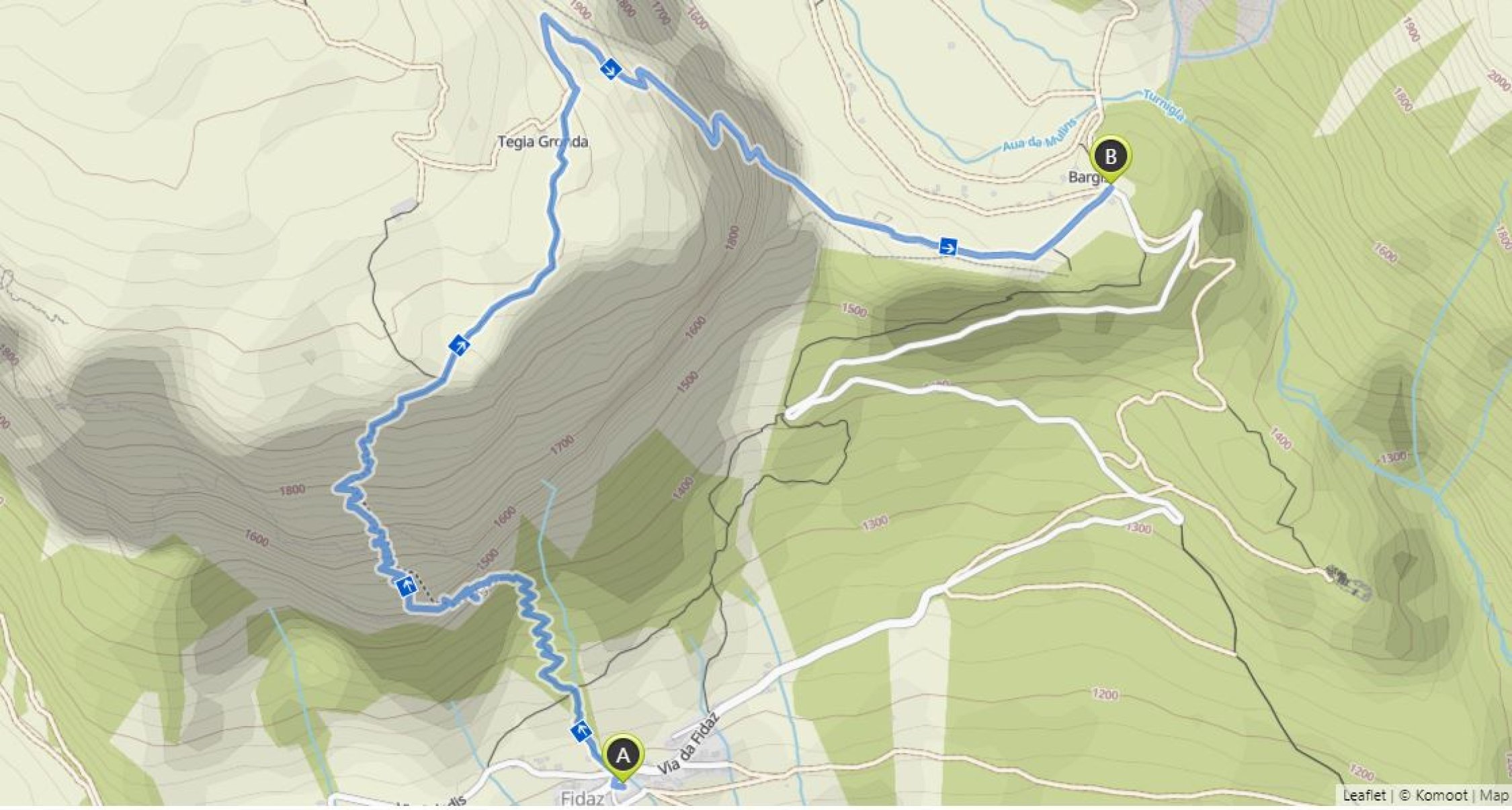The width and height of the screenshot is (1512, 810).
Task: Click the destination marker B at Bargis
Action: pos(1111,158)
